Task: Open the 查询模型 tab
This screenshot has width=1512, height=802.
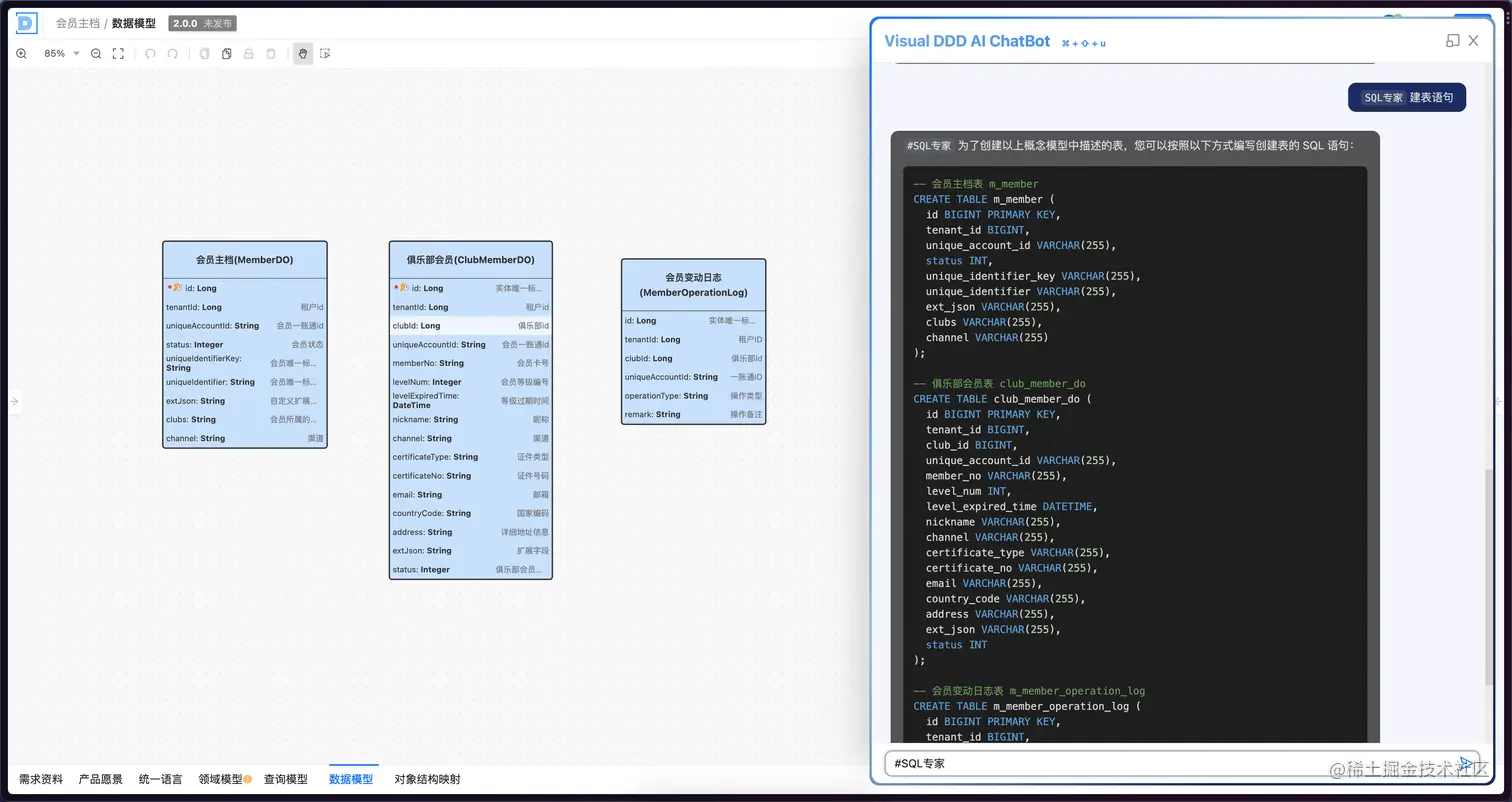Action: pos(286,779)
